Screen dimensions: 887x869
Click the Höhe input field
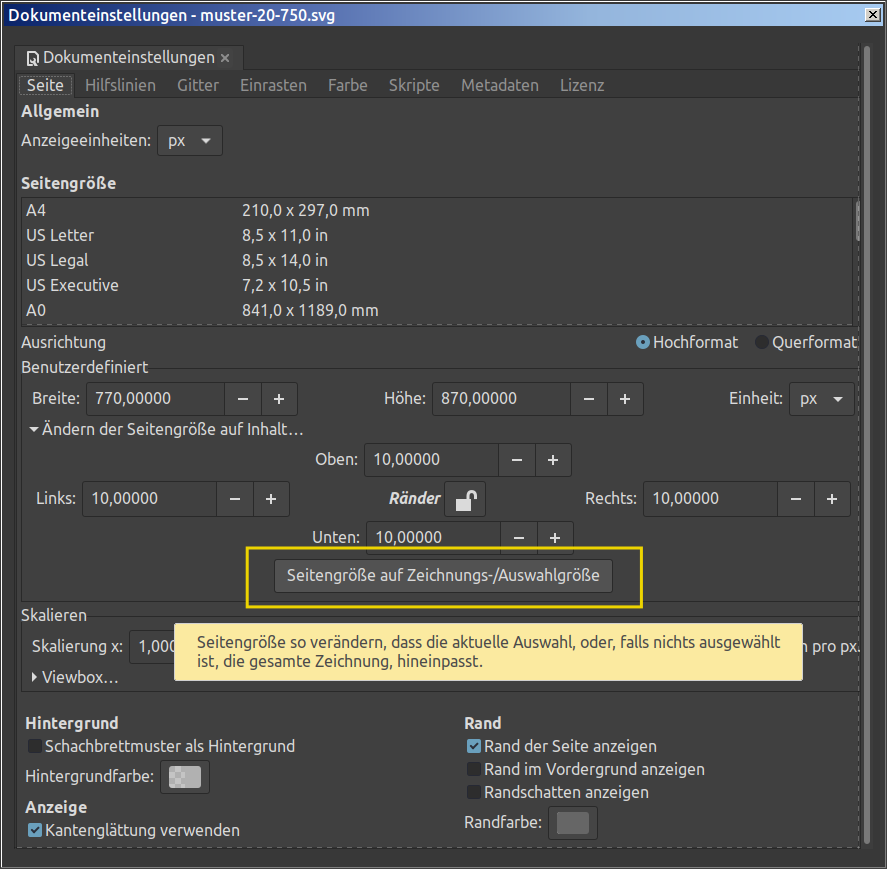coord(502,399)
